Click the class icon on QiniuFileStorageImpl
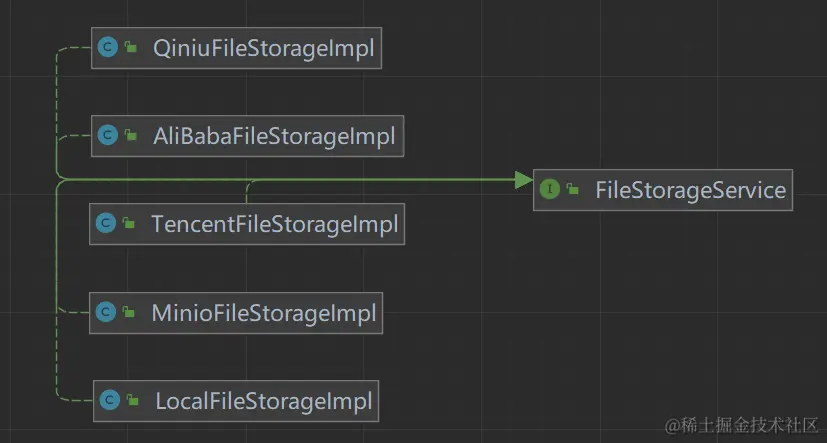Image resolution: width=827 pixels, height=443 pixels. click(x=108, y=47)
